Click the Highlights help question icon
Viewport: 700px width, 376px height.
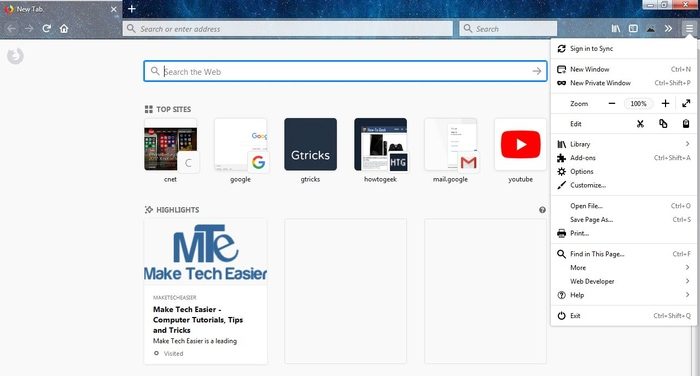[x=542, y=210]
